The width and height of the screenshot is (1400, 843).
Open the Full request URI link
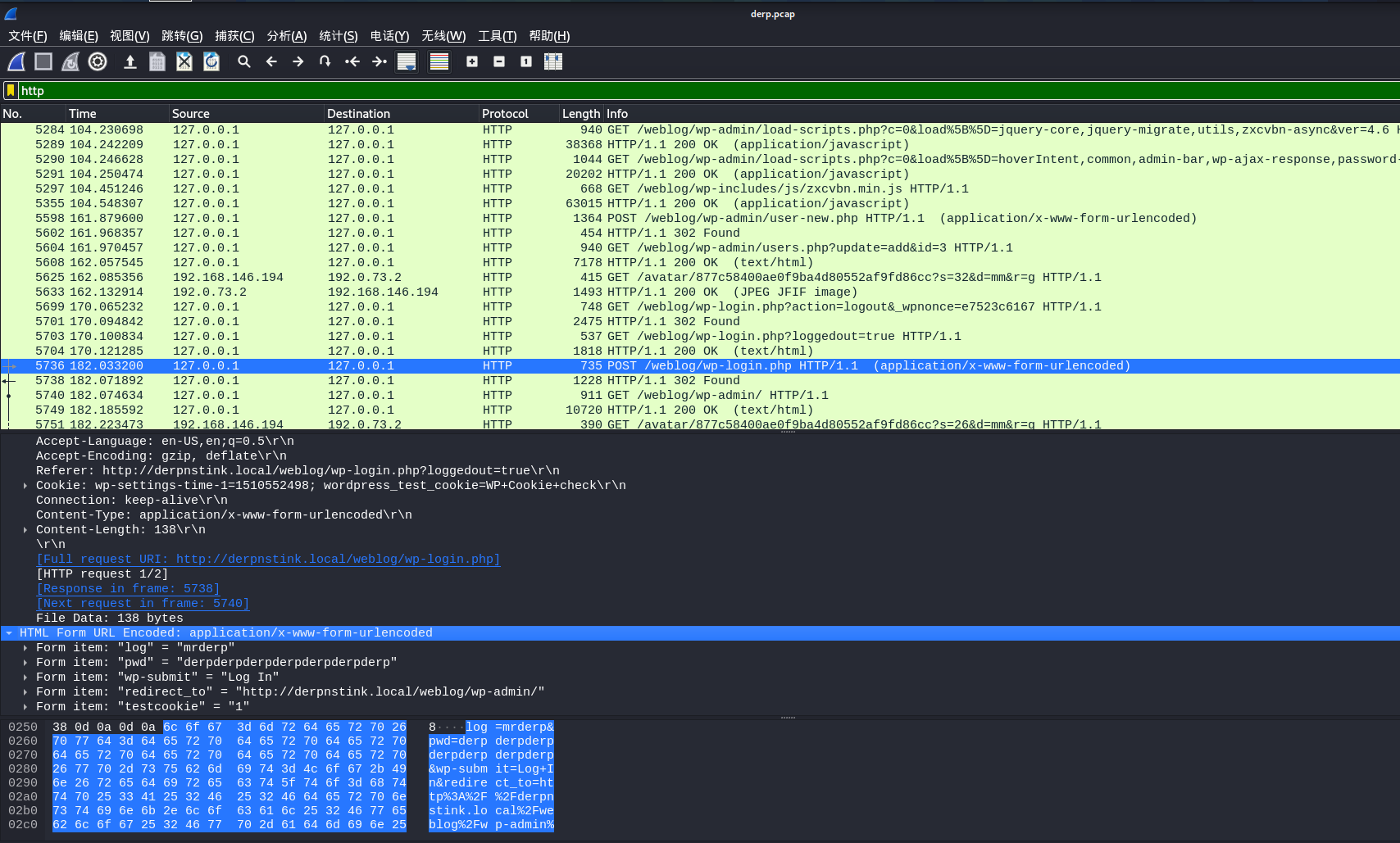[x=268, y=559]
